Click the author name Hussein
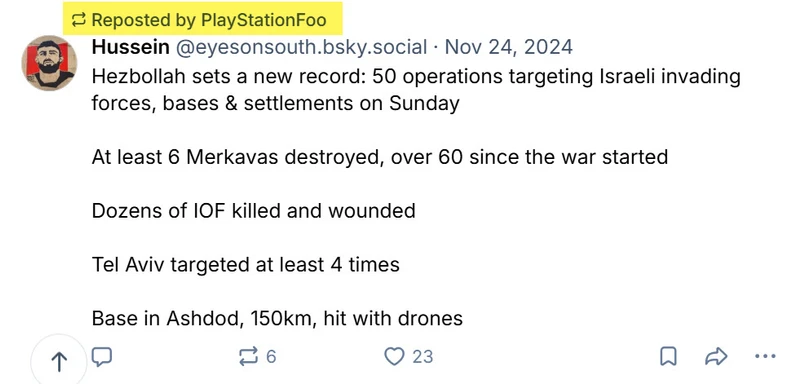This screenshot has height=384, width=800. tap(131, 47)
